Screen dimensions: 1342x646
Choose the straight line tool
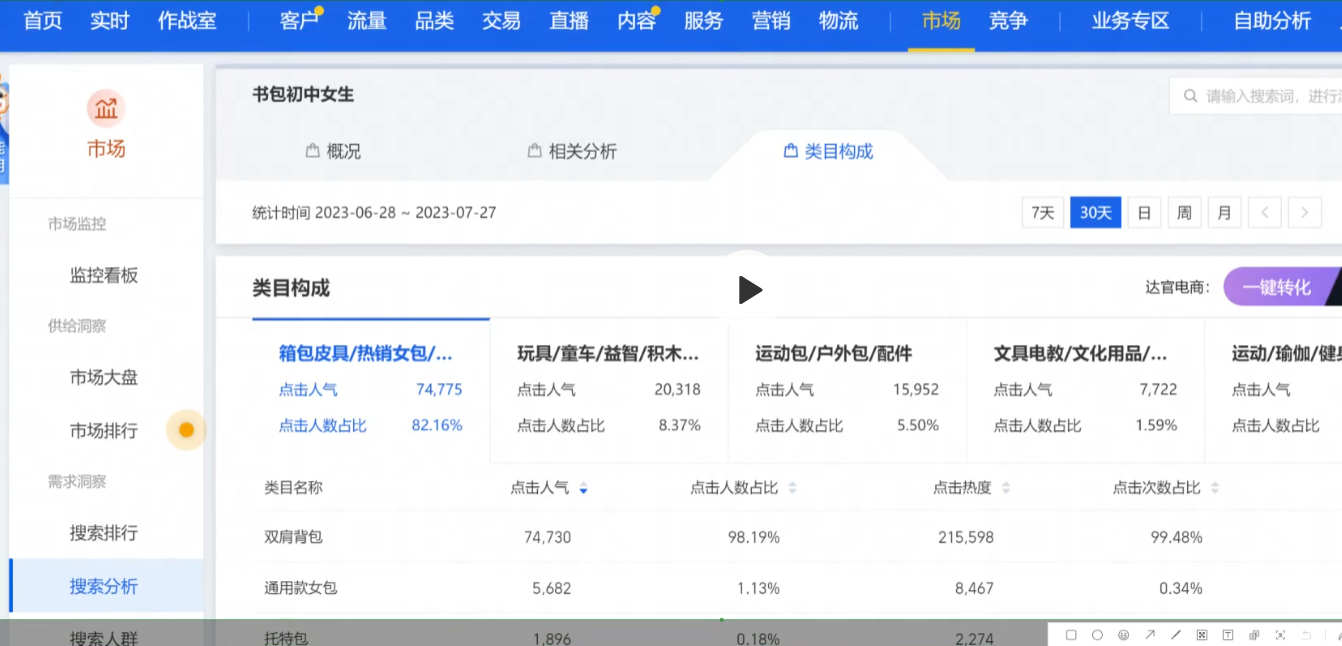click(1175, 635)
